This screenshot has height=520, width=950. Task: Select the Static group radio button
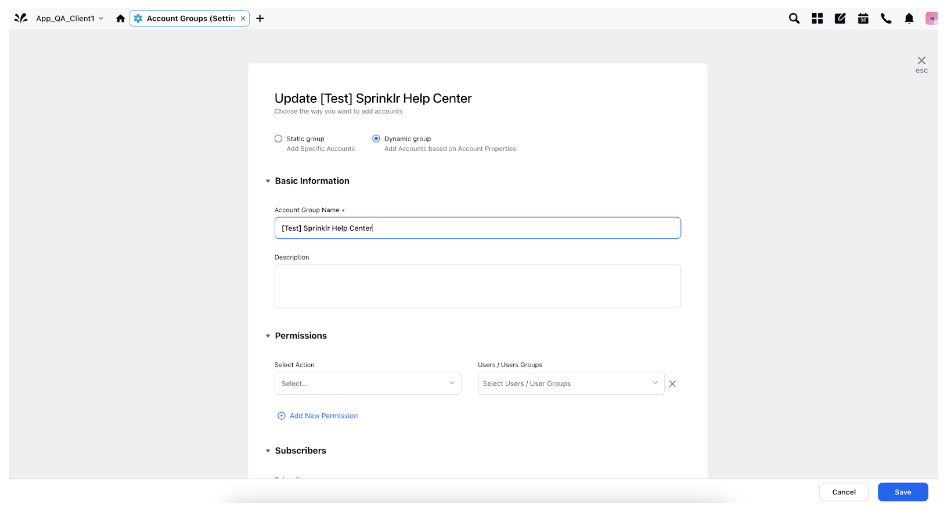(278, 139)
